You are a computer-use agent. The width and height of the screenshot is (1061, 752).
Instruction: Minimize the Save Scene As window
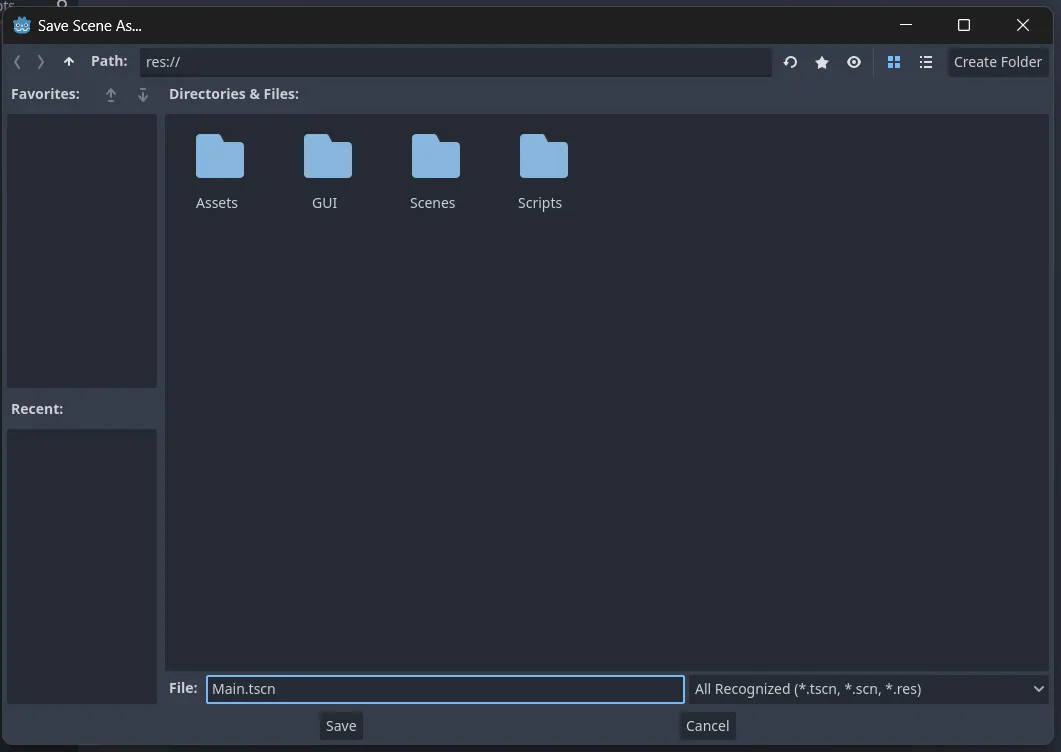[x=906, y=25]
